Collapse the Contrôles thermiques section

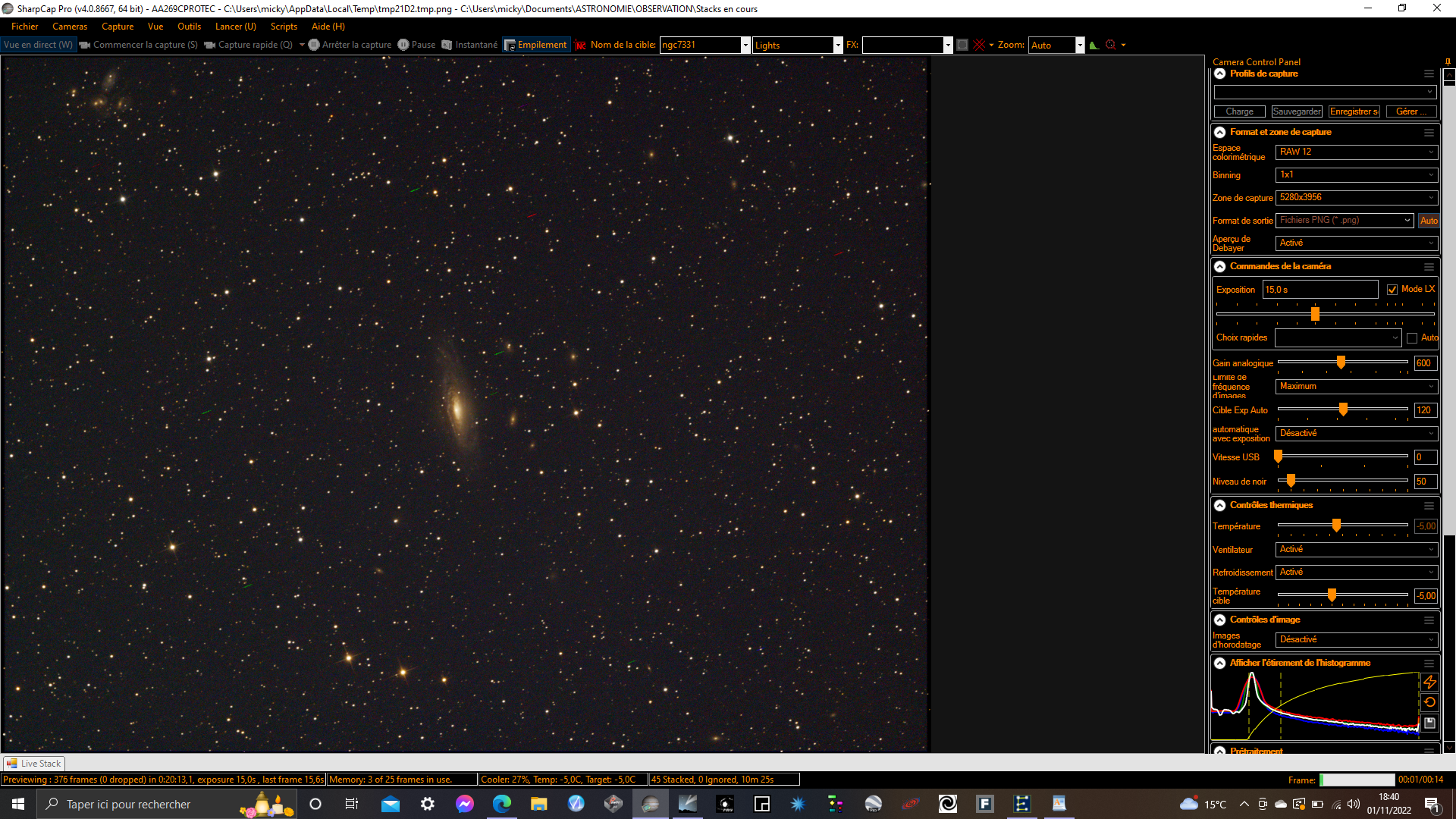click(x=1219, y=505)
